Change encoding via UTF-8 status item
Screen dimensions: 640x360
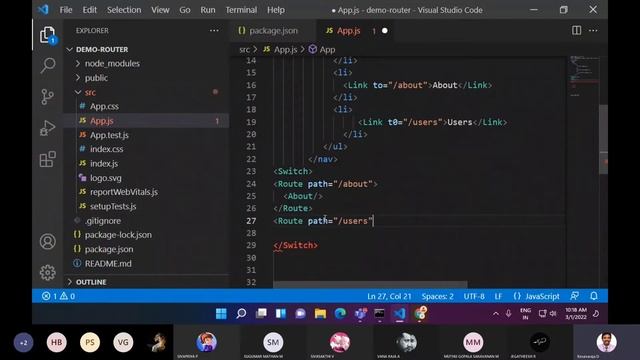(474, 296)
